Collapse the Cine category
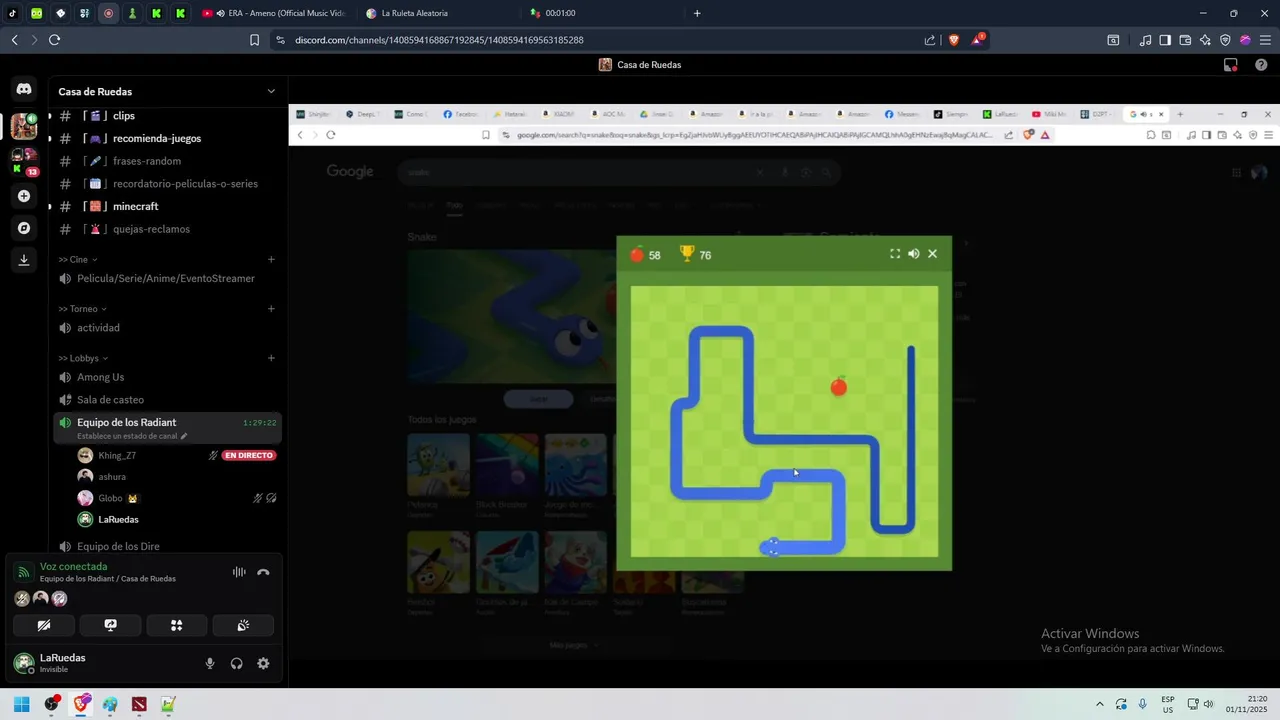 point(78,259)
